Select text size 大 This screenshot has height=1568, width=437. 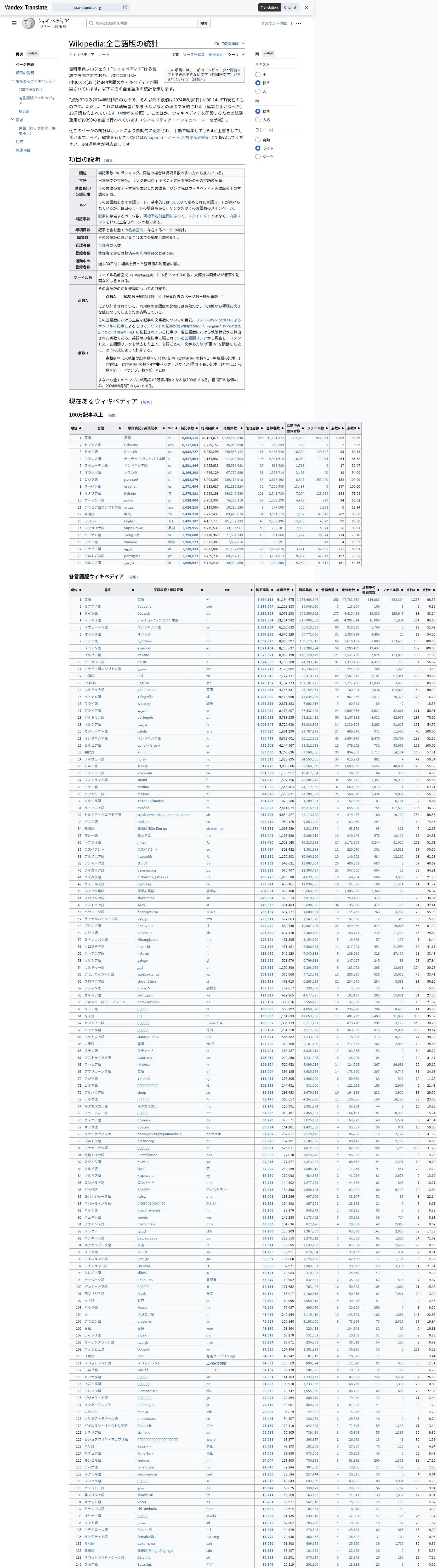point(258,91)
